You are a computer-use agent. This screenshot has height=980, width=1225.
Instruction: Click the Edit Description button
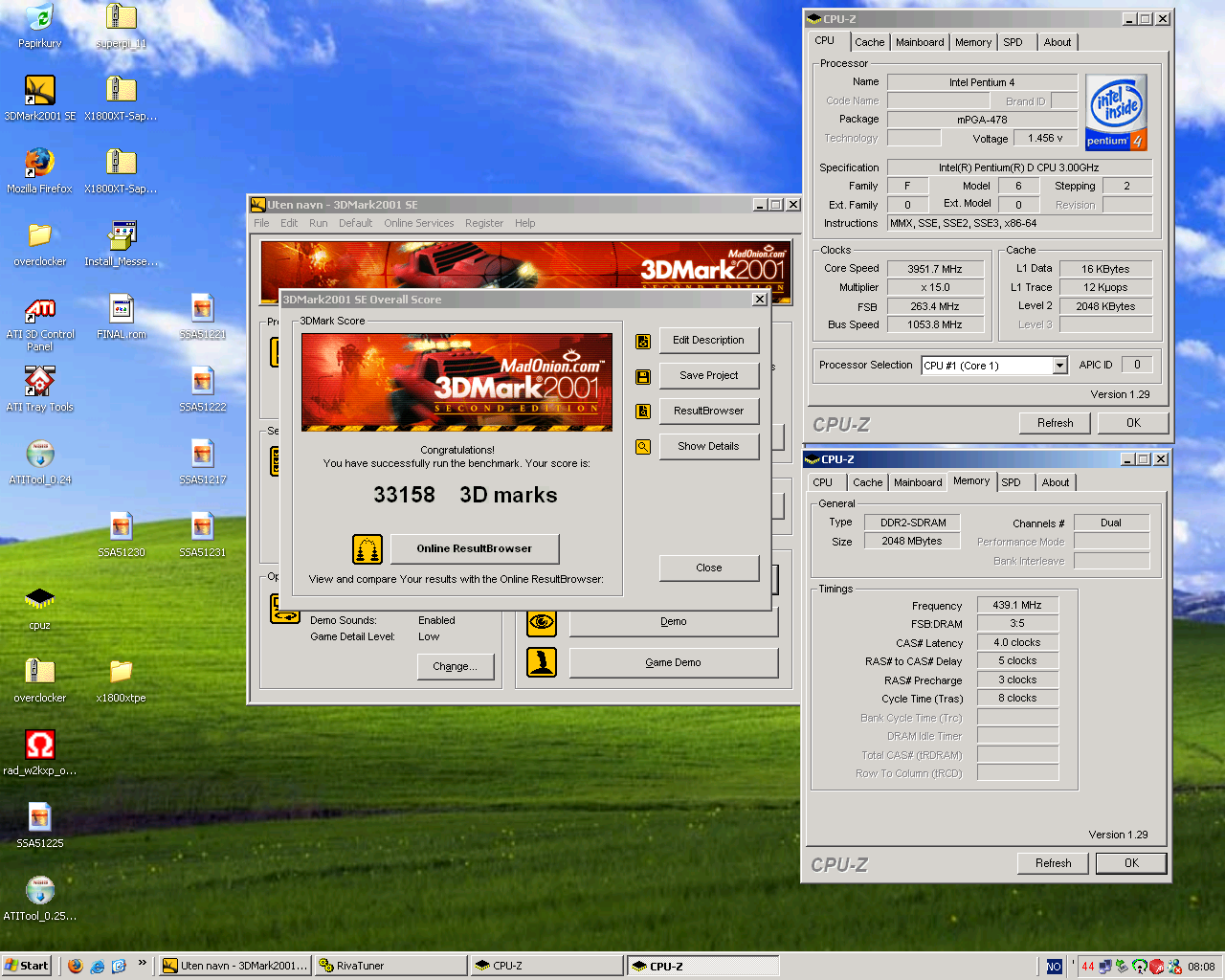pyautogui.click(x=708, y=341)
